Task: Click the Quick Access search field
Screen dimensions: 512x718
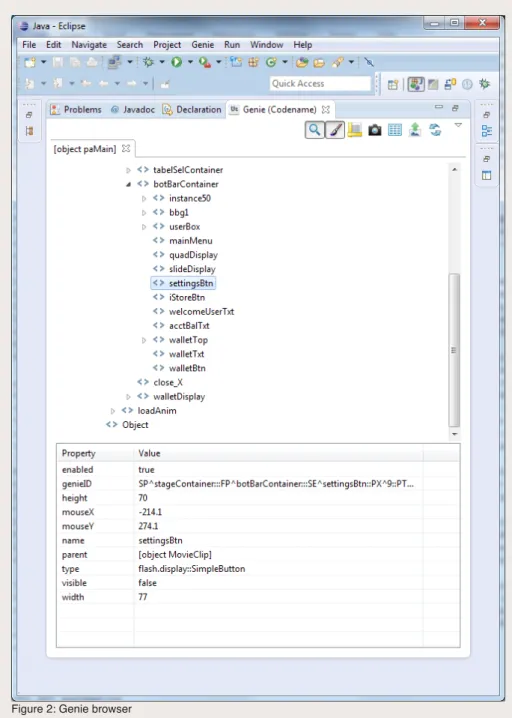Action: pos(320,84)
